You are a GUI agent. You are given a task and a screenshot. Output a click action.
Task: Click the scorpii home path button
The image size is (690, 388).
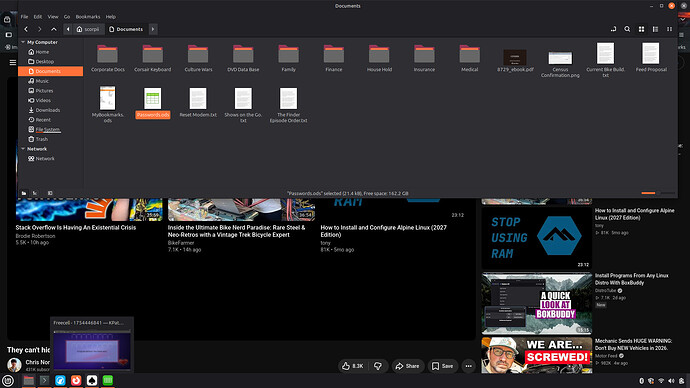88,29
